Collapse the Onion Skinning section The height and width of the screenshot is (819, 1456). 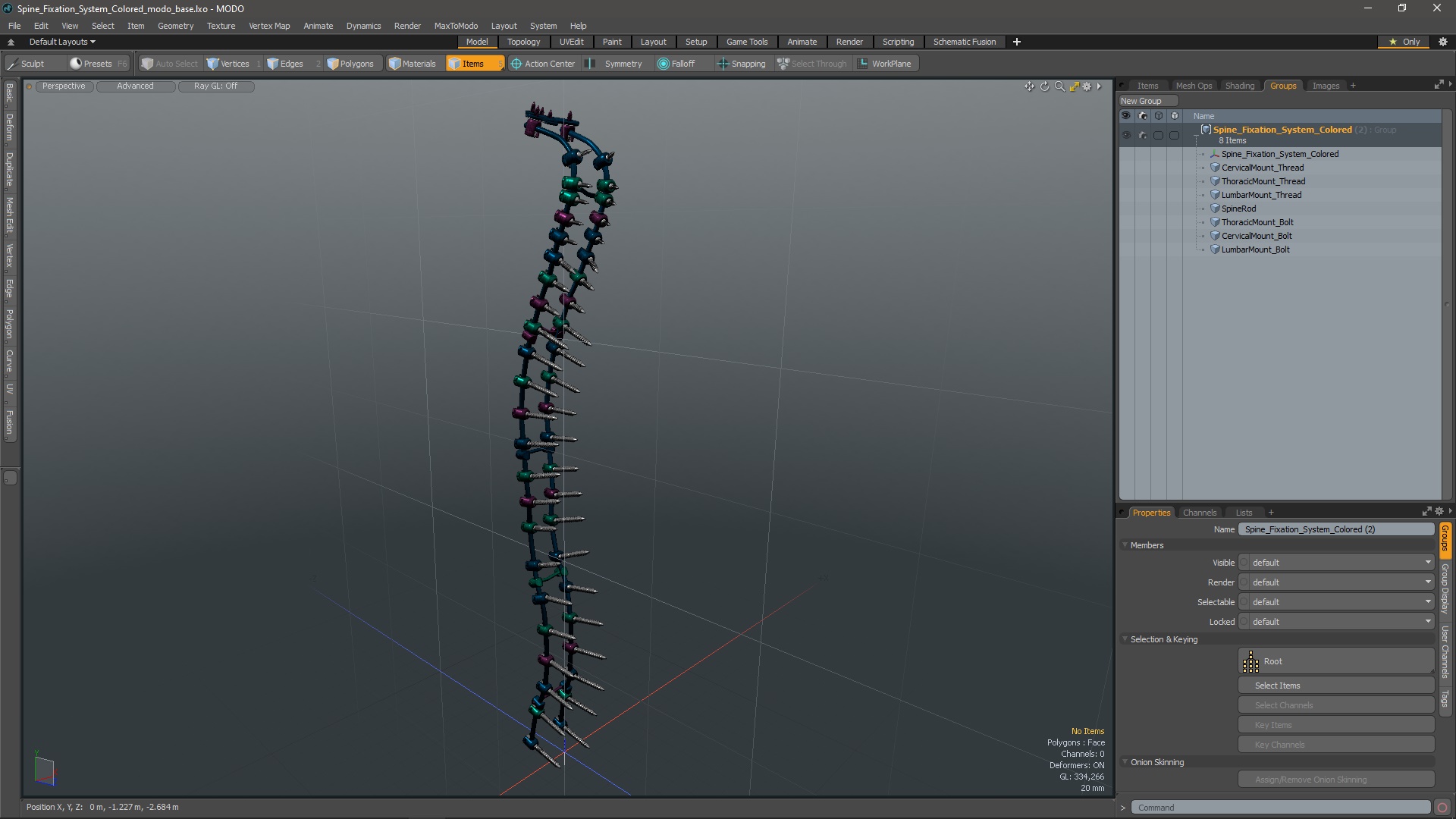[x=1125, y=762]
